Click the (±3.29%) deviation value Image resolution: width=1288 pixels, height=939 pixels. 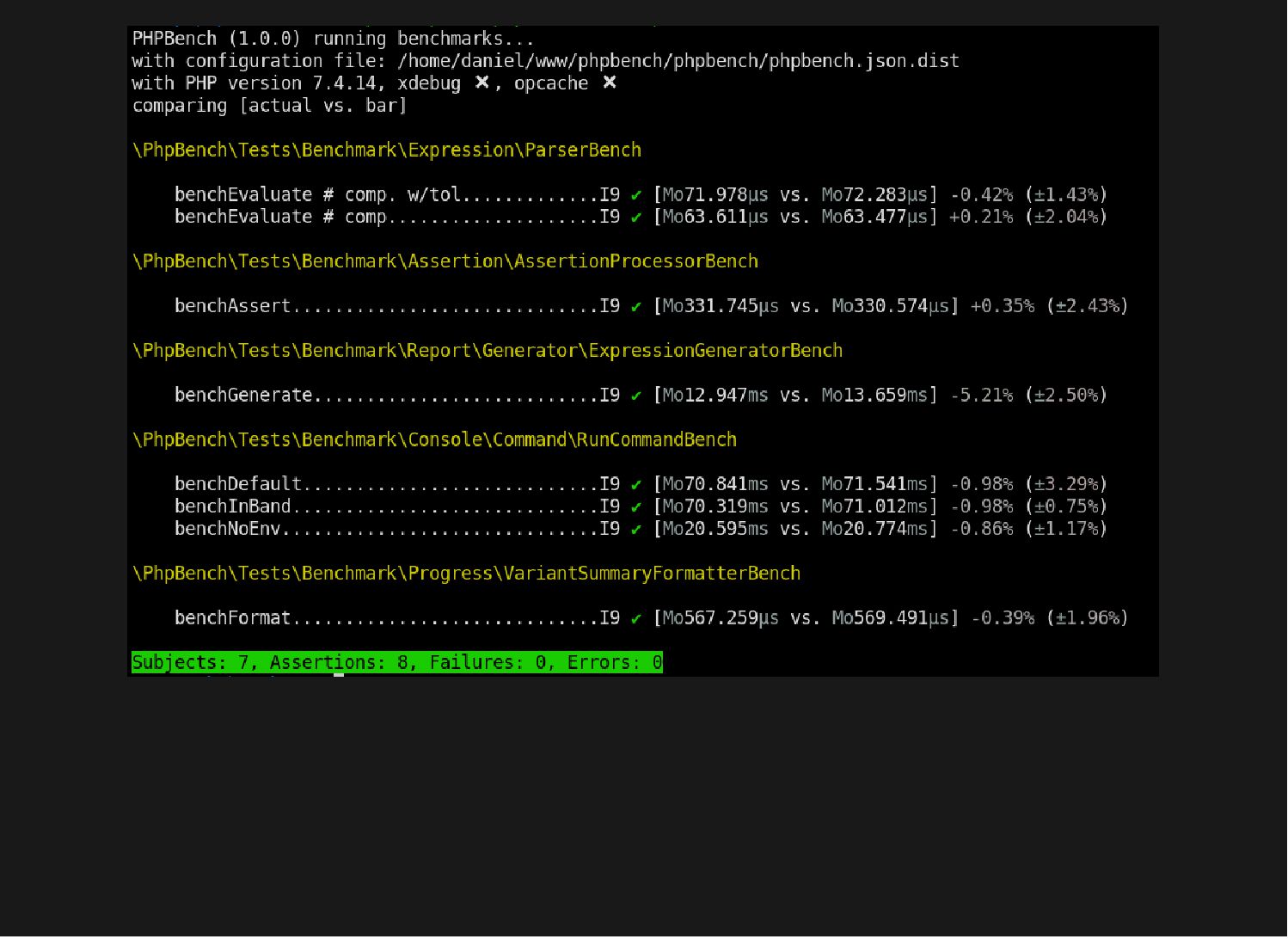pos(1066,484)
